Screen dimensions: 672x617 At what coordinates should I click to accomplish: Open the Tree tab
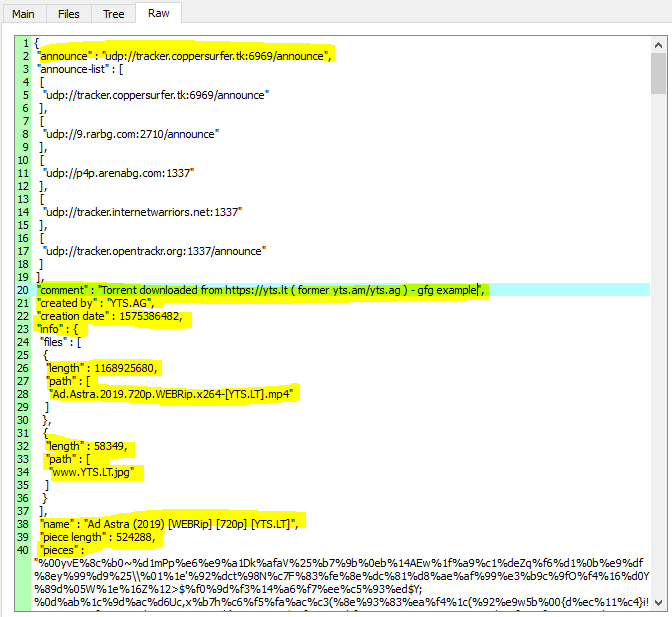coord(114,14)
